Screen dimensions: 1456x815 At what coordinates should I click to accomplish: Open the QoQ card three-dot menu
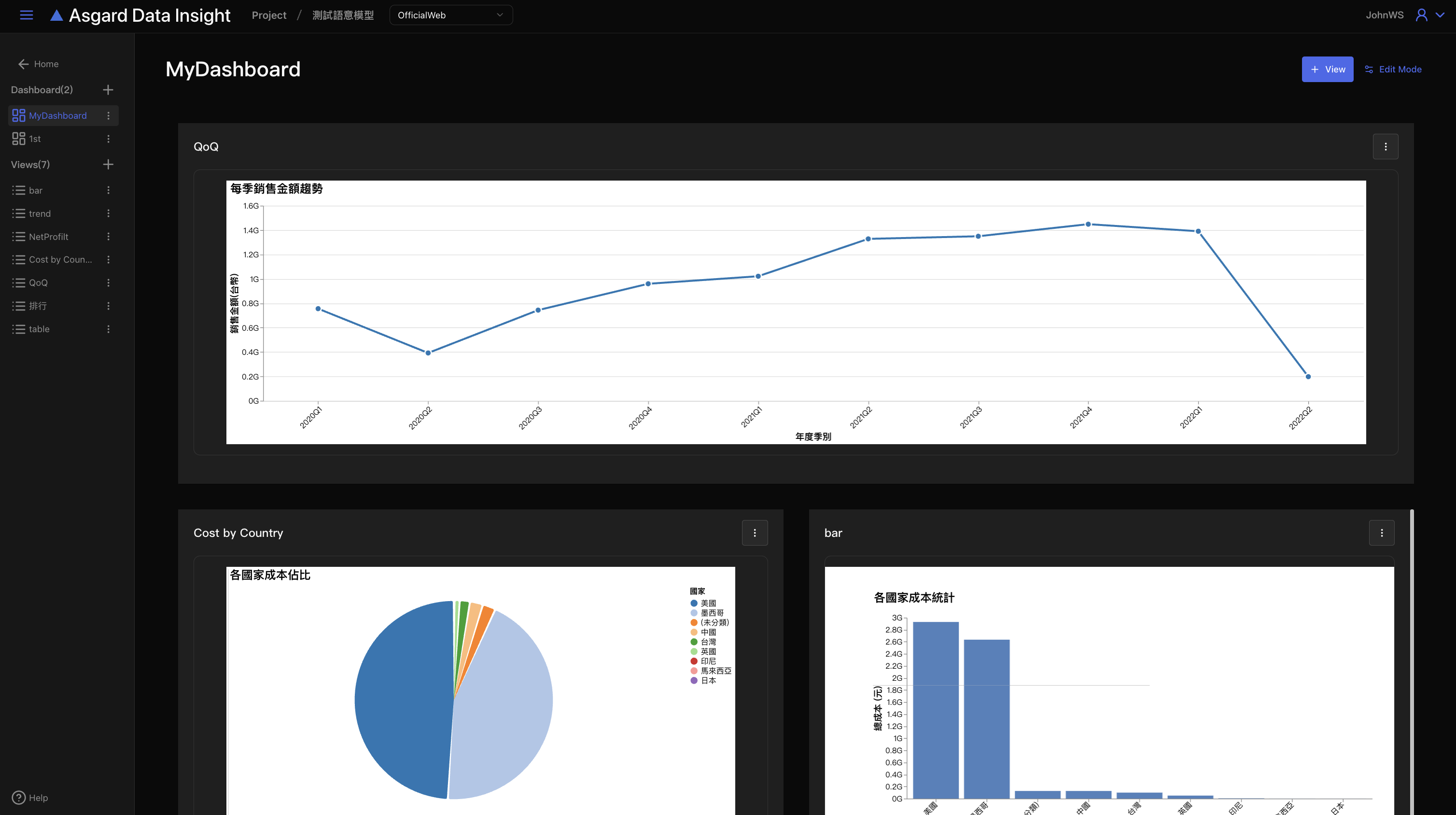click(x=1386, y=146)
